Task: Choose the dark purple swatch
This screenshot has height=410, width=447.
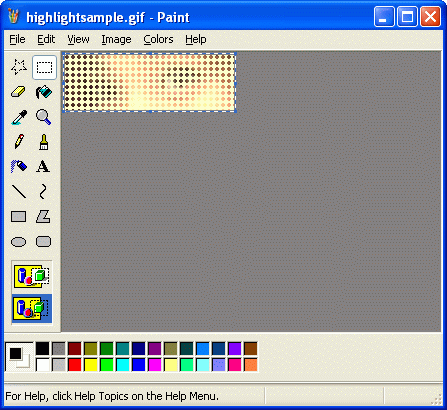Action: coord(155,349)
